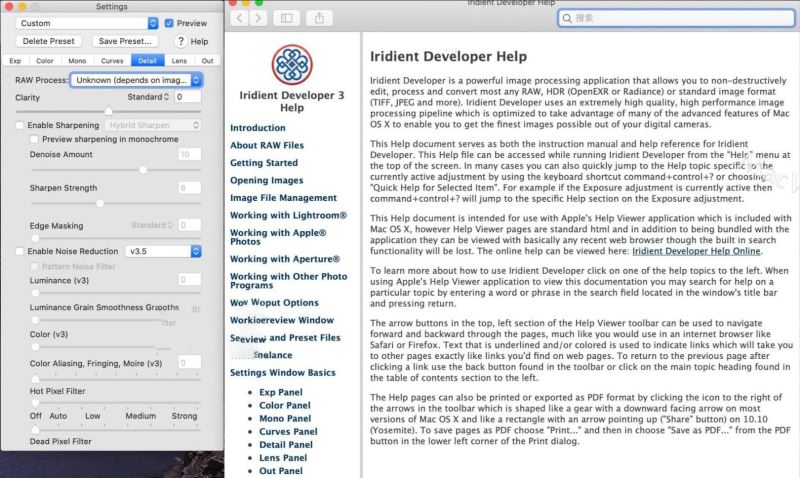Click the Luminance (v3) slider
800x478 pixels.
(x=115, y=293)
